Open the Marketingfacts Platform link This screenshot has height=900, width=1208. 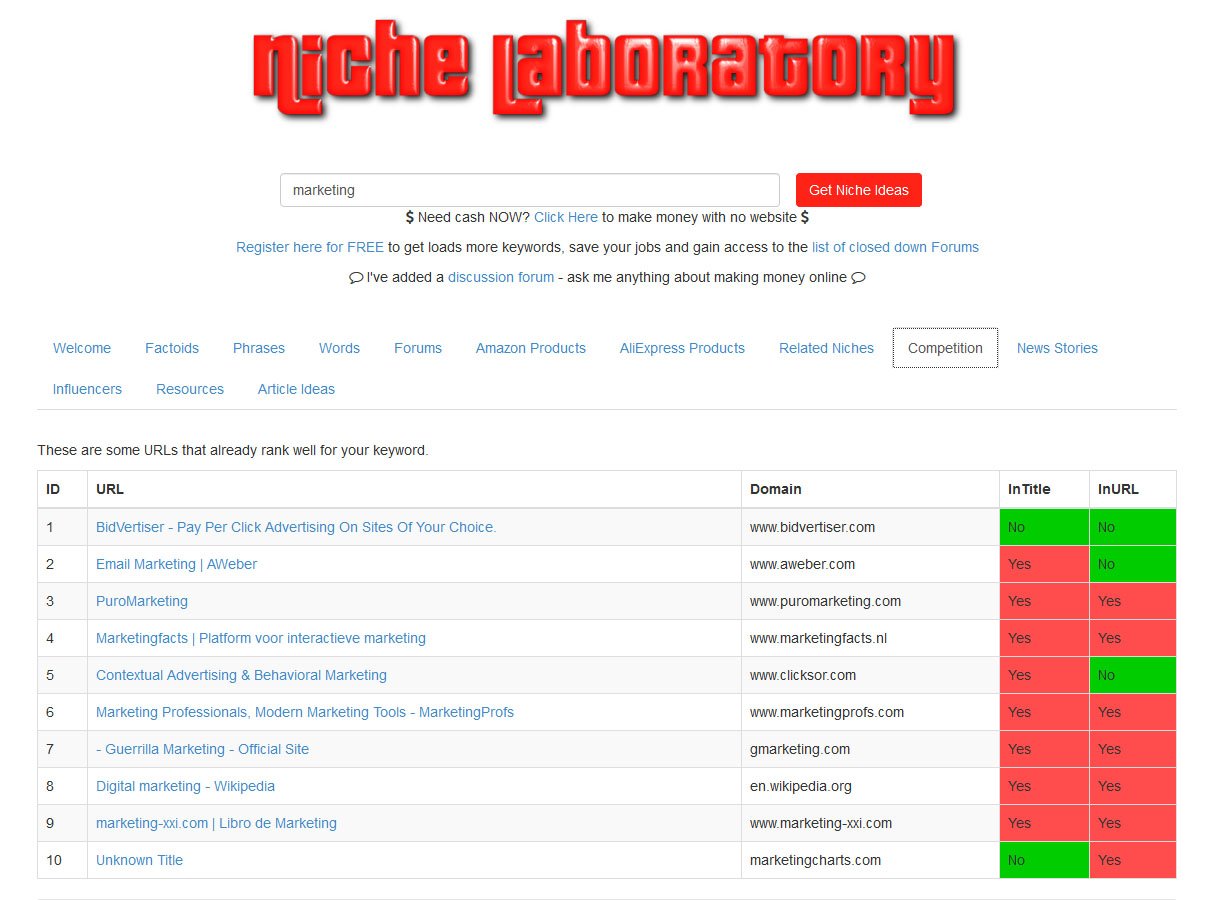pyautogui.click(x=261, y=638)
